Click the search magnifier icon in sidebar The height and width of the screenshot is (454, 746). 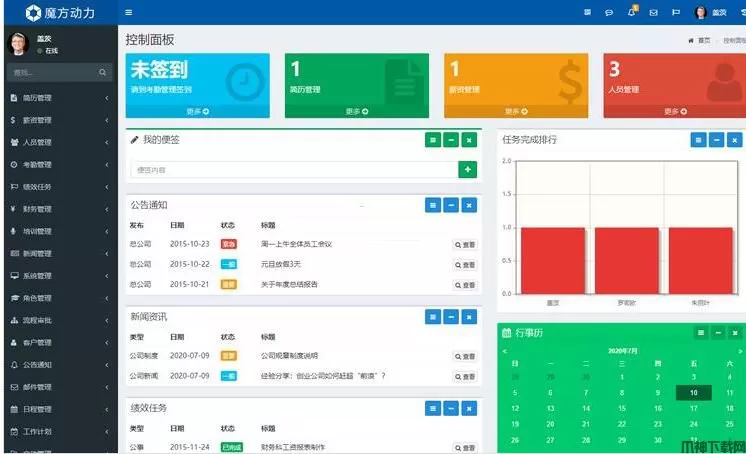point(103,73)
